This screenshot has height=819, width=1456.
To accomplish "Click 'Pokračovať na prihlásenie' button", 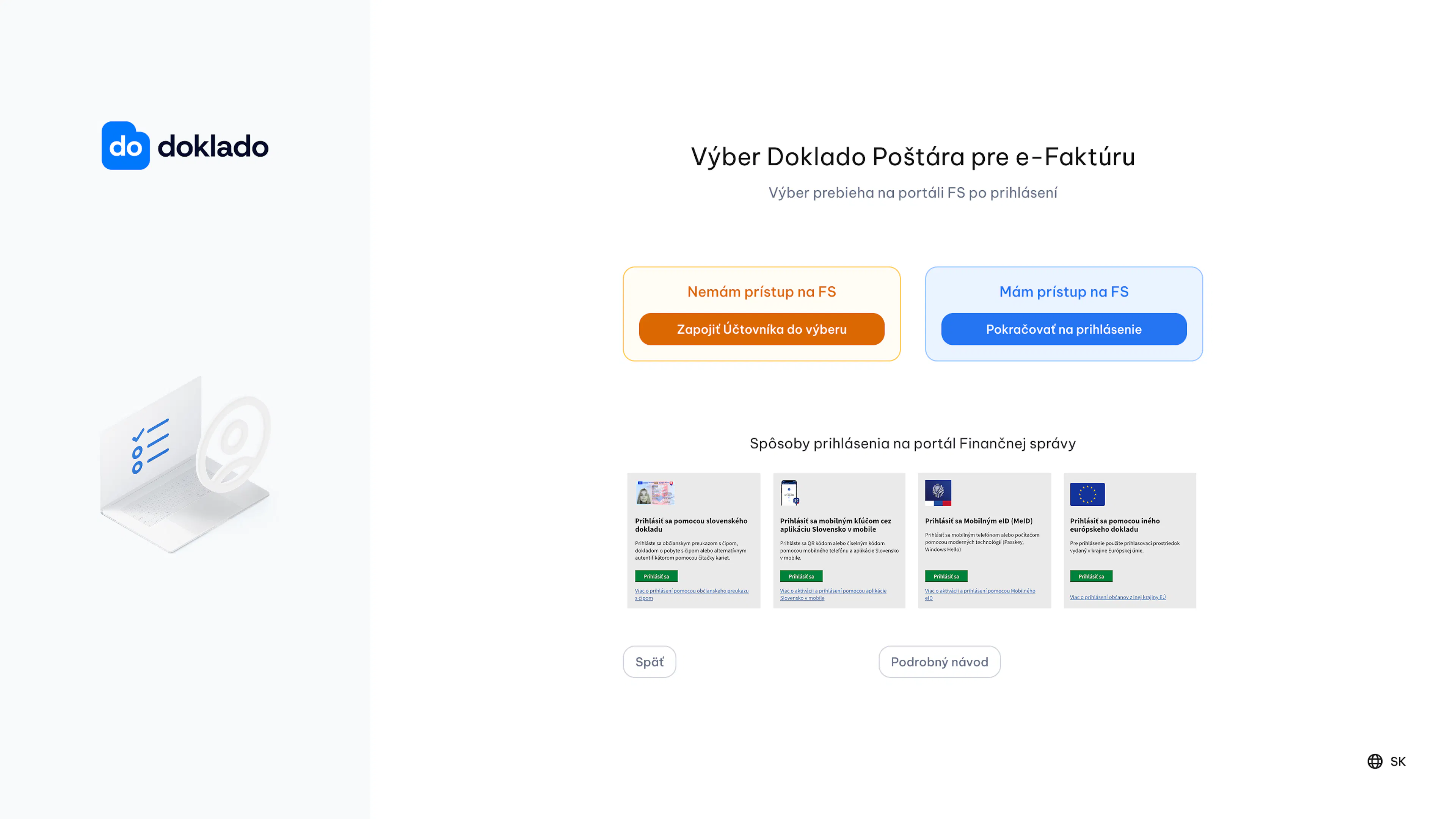I will coord(1064,329).
